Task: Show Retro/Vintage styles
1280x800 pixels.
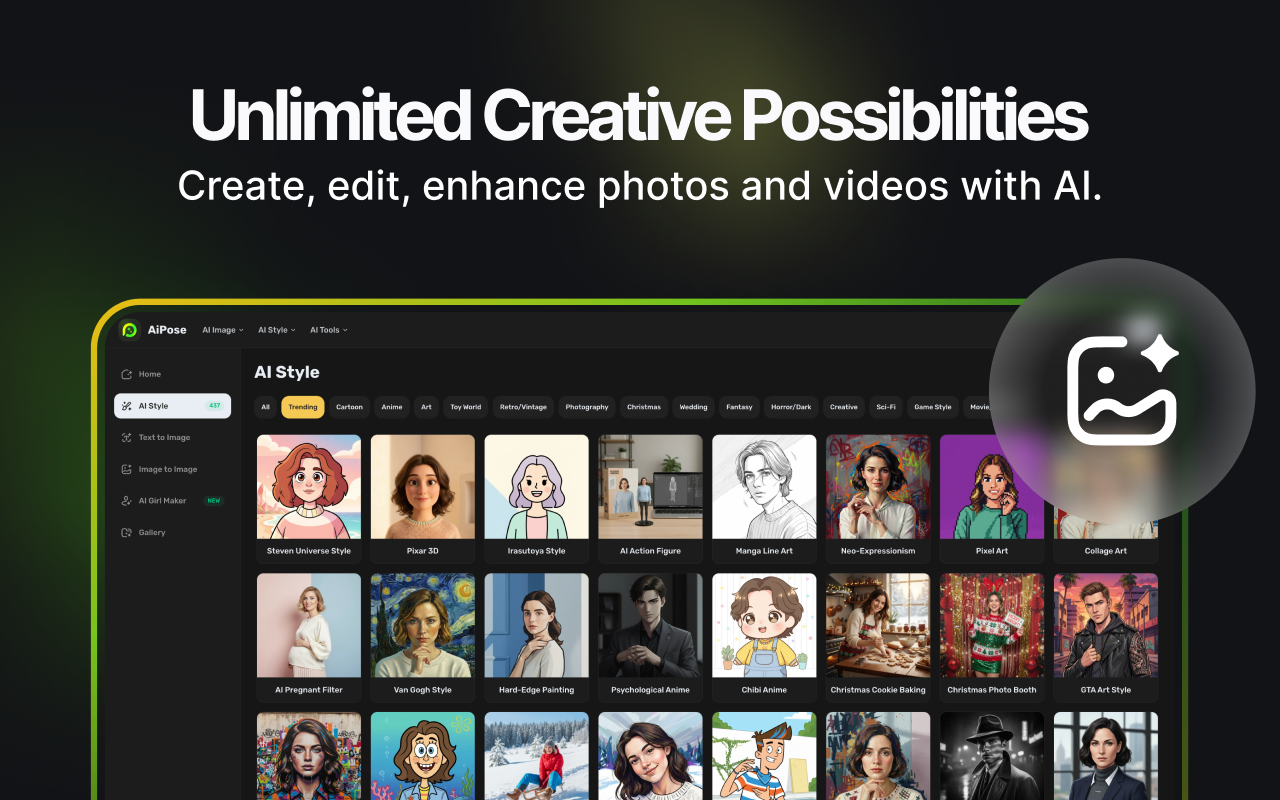Action: pos(523,407)
